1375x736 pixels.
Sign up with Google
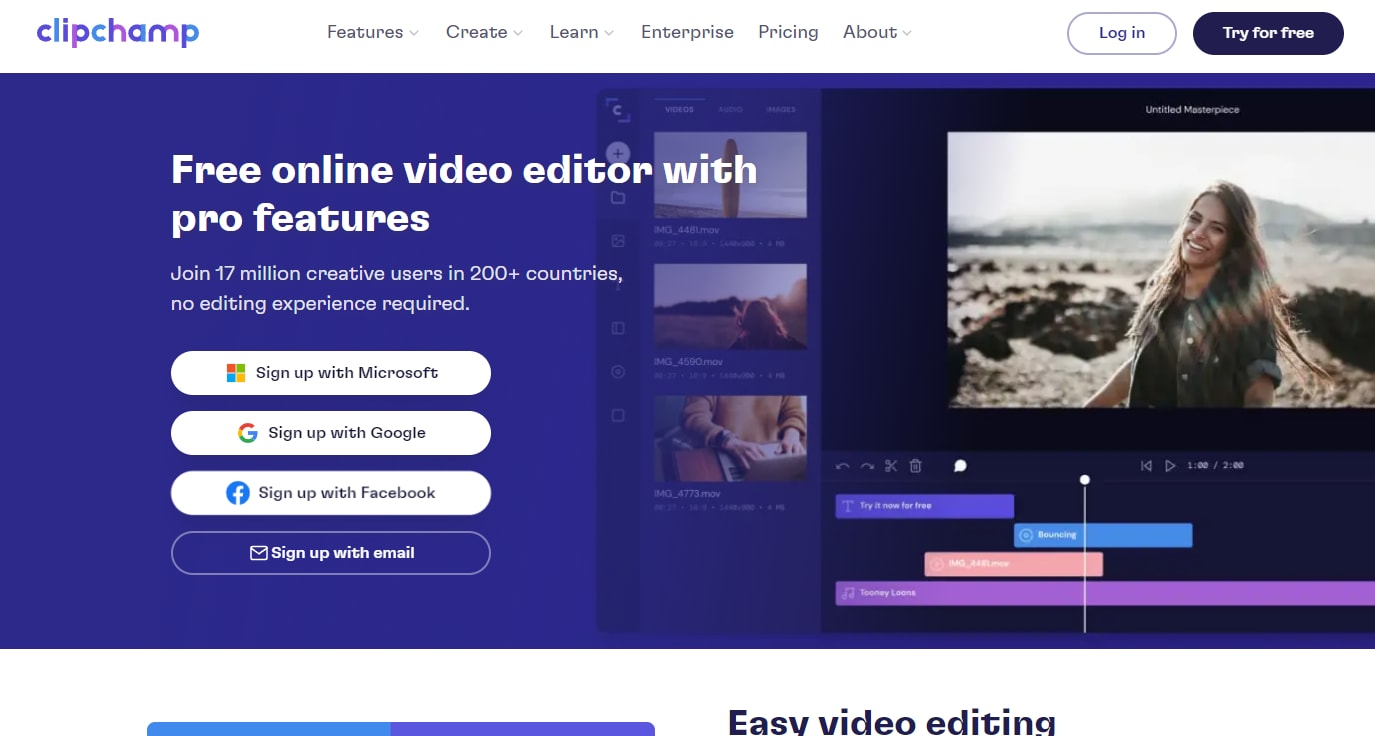coord(331,433)
